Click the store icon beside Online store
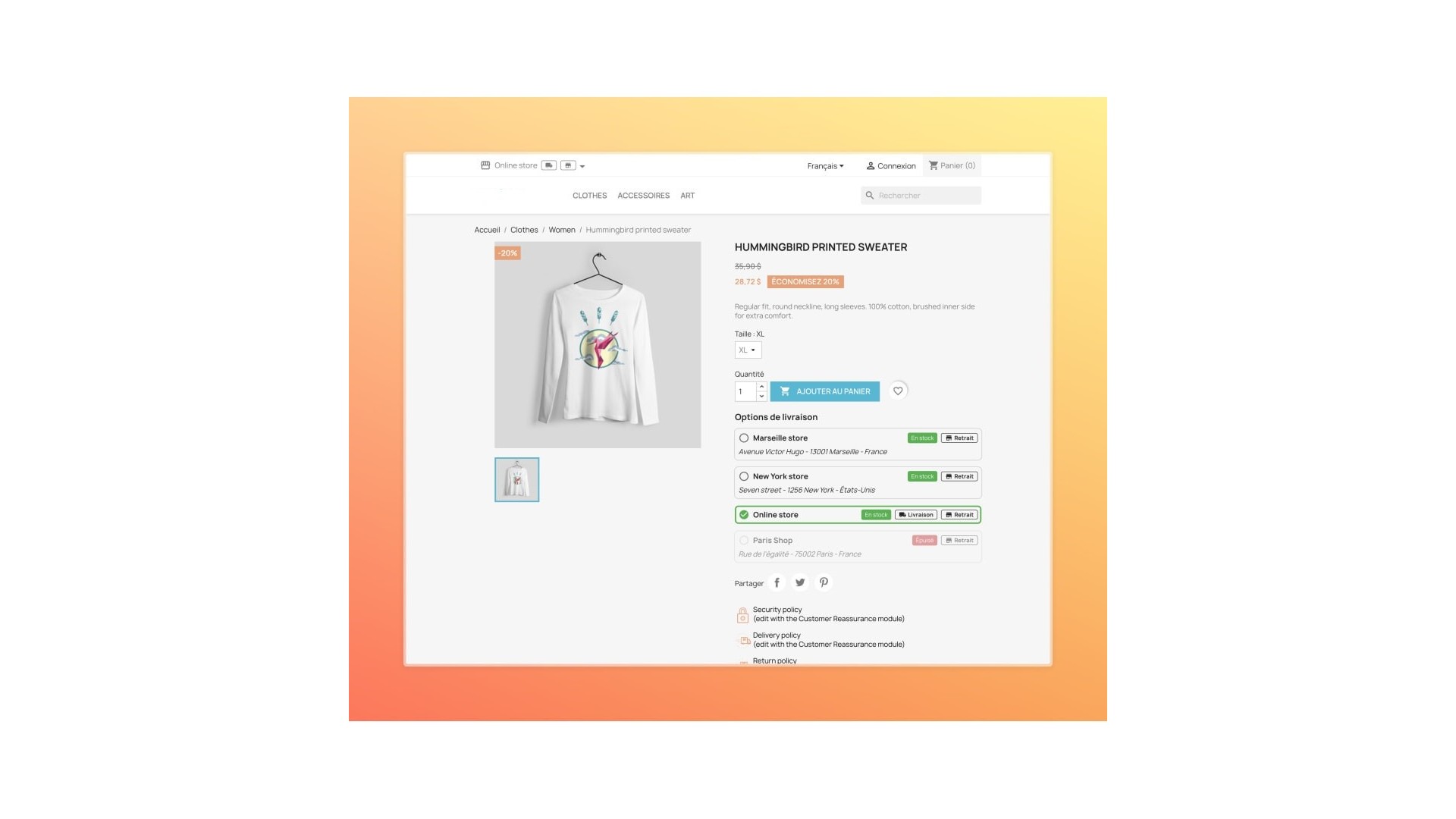The image size is (1456, 819). [x=485, y=165]
